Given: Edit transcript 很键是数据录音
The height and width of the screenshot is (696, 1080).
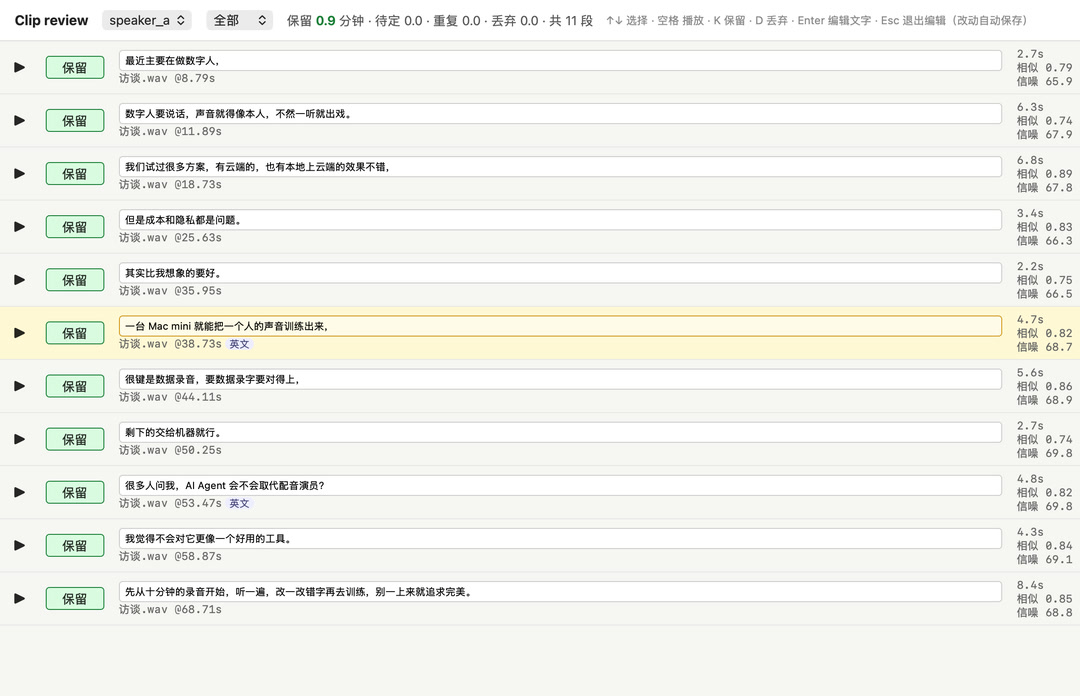Looking at the screenshot, I should 560,378.
